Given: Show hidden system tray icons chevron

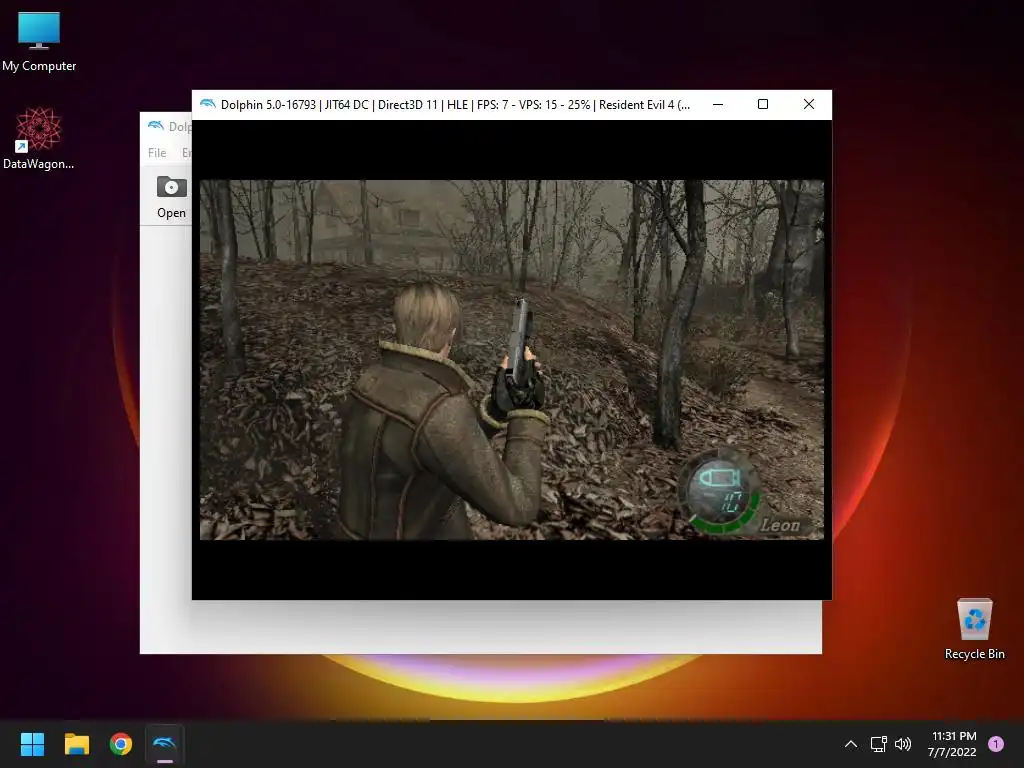Looking at the screenshot, I should [x=851, y=744].
